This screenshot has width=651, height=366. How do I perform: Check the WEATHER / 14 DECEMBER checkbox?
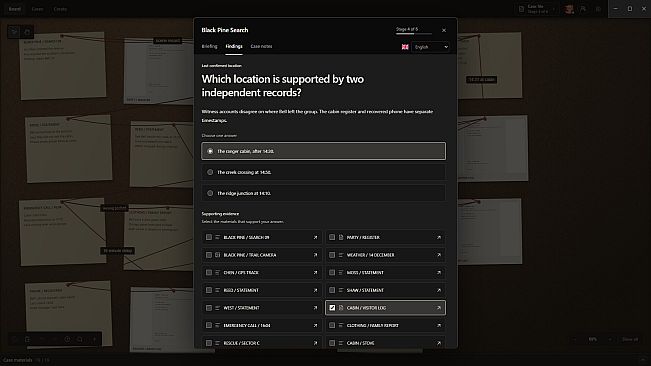(332, 255)
